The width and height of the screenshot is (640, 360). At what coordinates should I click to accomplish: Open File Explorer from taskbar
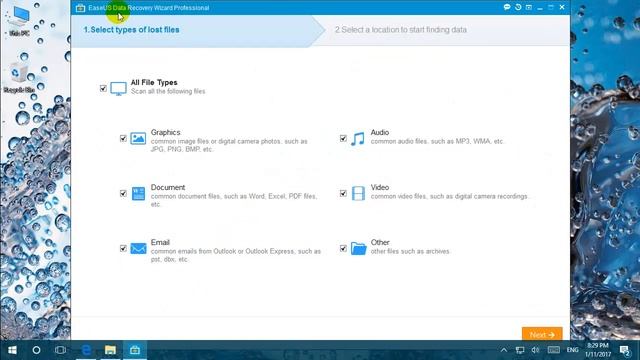[x=110, y=350]
